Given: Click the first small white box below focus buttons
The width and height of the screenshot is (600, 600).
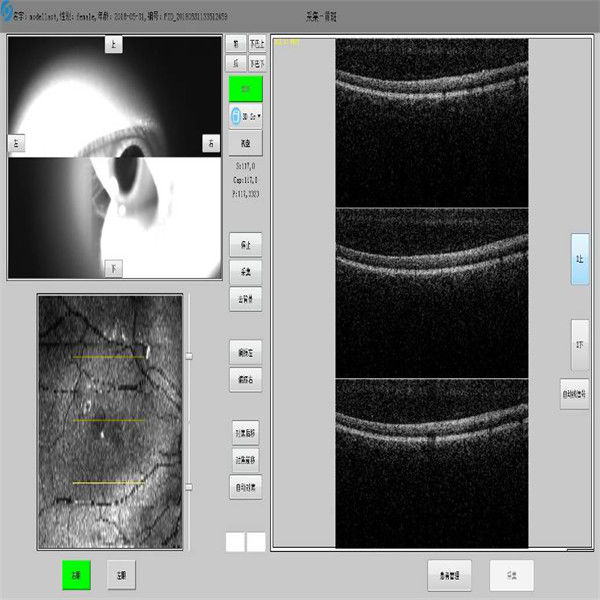Looking at the screenshot, I should click(x=235, y=541).
